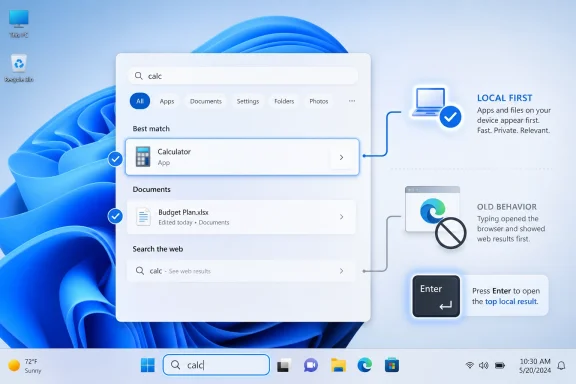Switch to the Folders filter tab
The height and width of the screenshot is (384, 576).
click(284, 101)
